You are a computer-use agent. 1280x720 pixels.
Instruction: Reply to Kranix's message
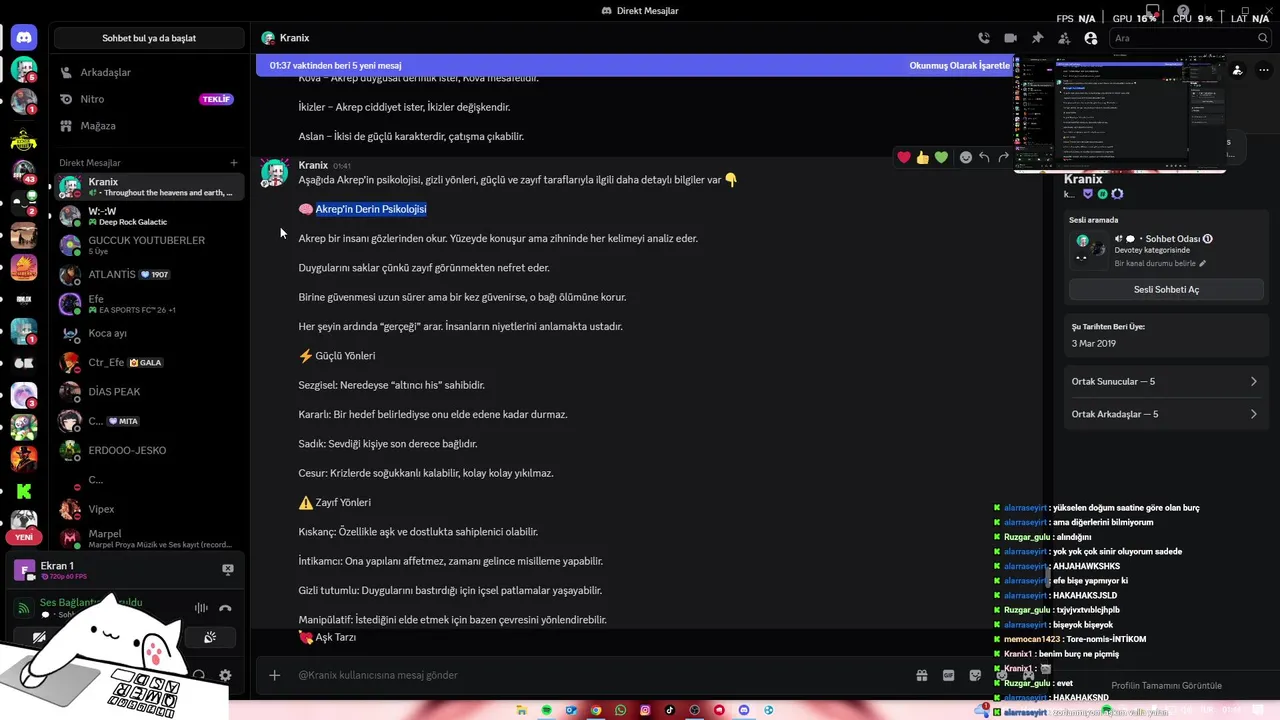[984, 157]
